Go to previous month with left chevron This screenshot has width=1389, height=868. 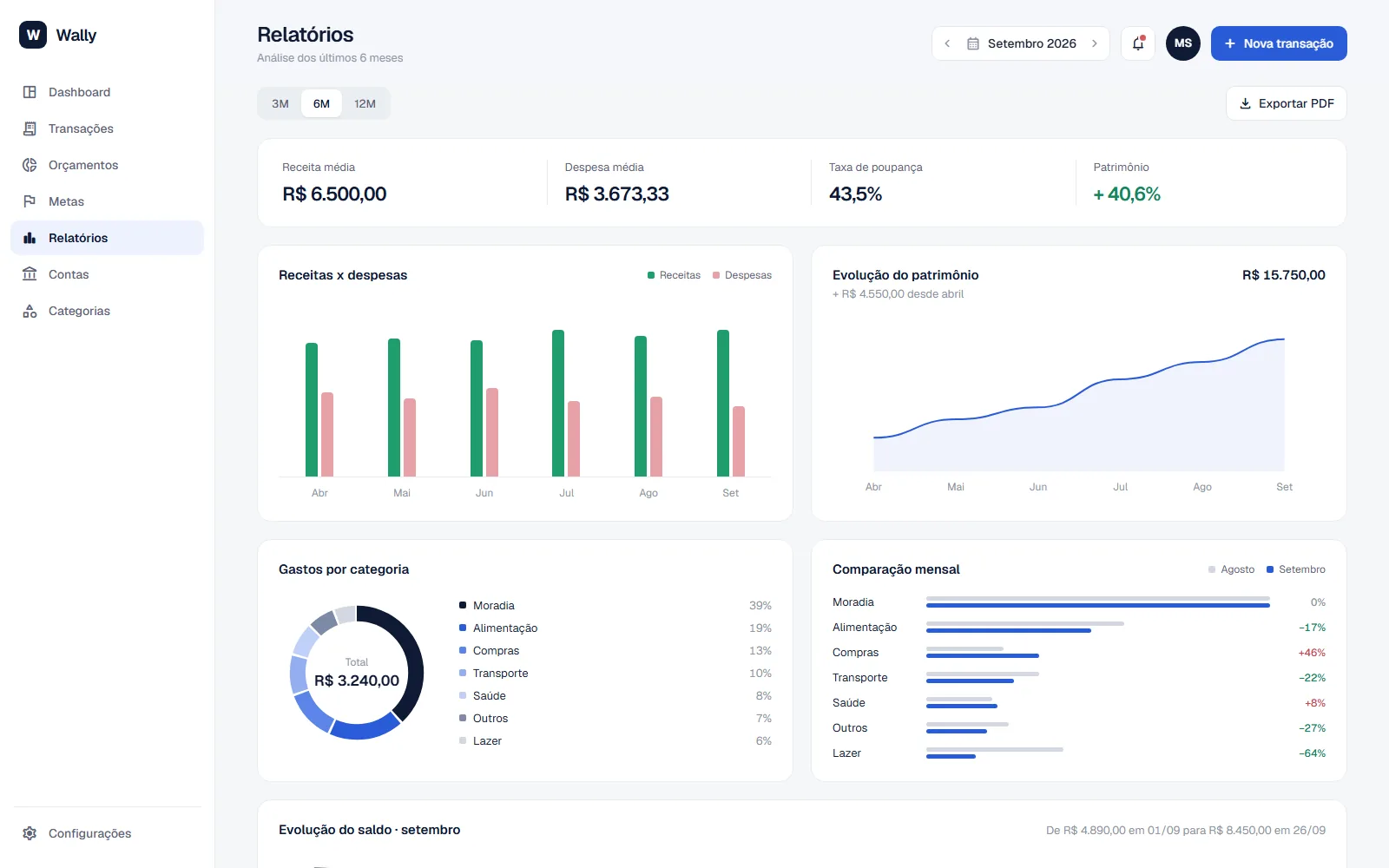[947, 43]
